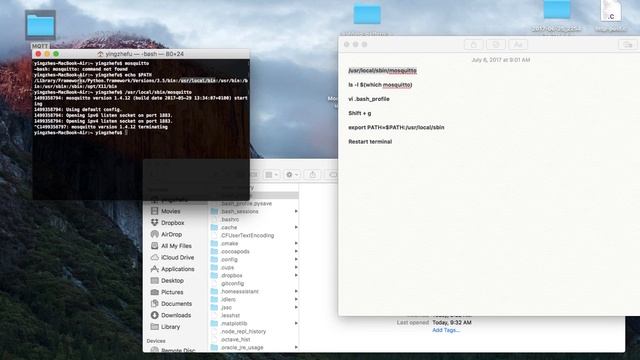Click the 'ls -l $(which mosquitto)' note line
Image resolution: width=640 pixels, height=360 pixels.
pyautogui.click(x=380, y=85)
